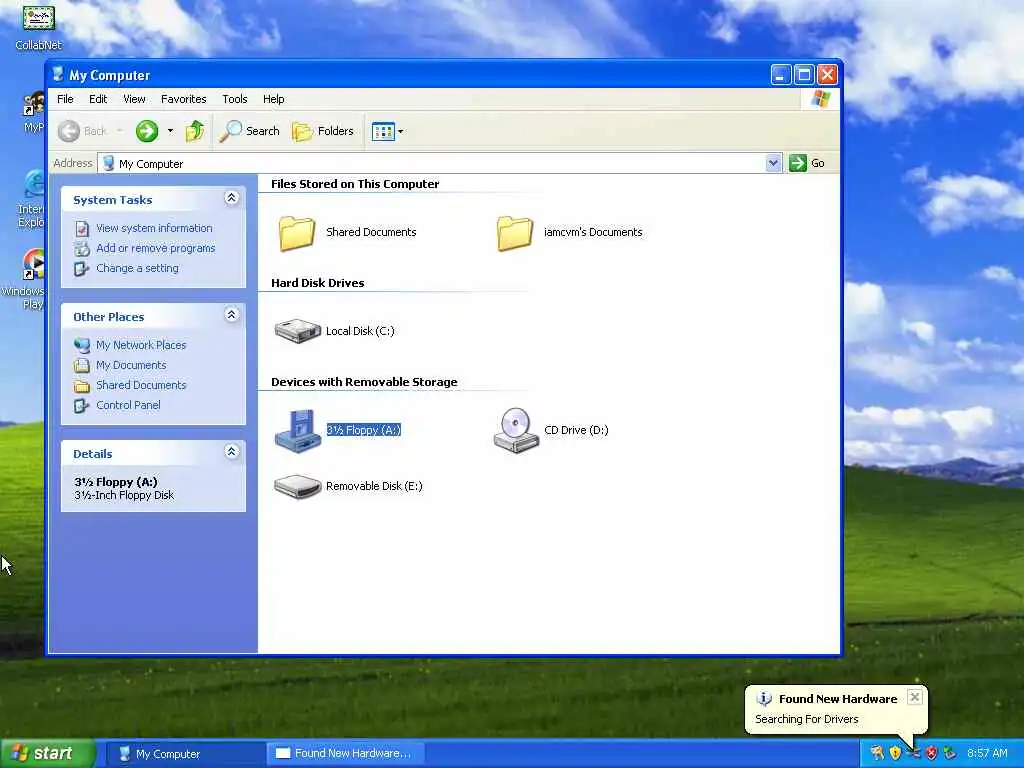Open My Documents in Other Places
This screenshot has height=768, width=1024.
pyautogui.click(x=131, y=365)
